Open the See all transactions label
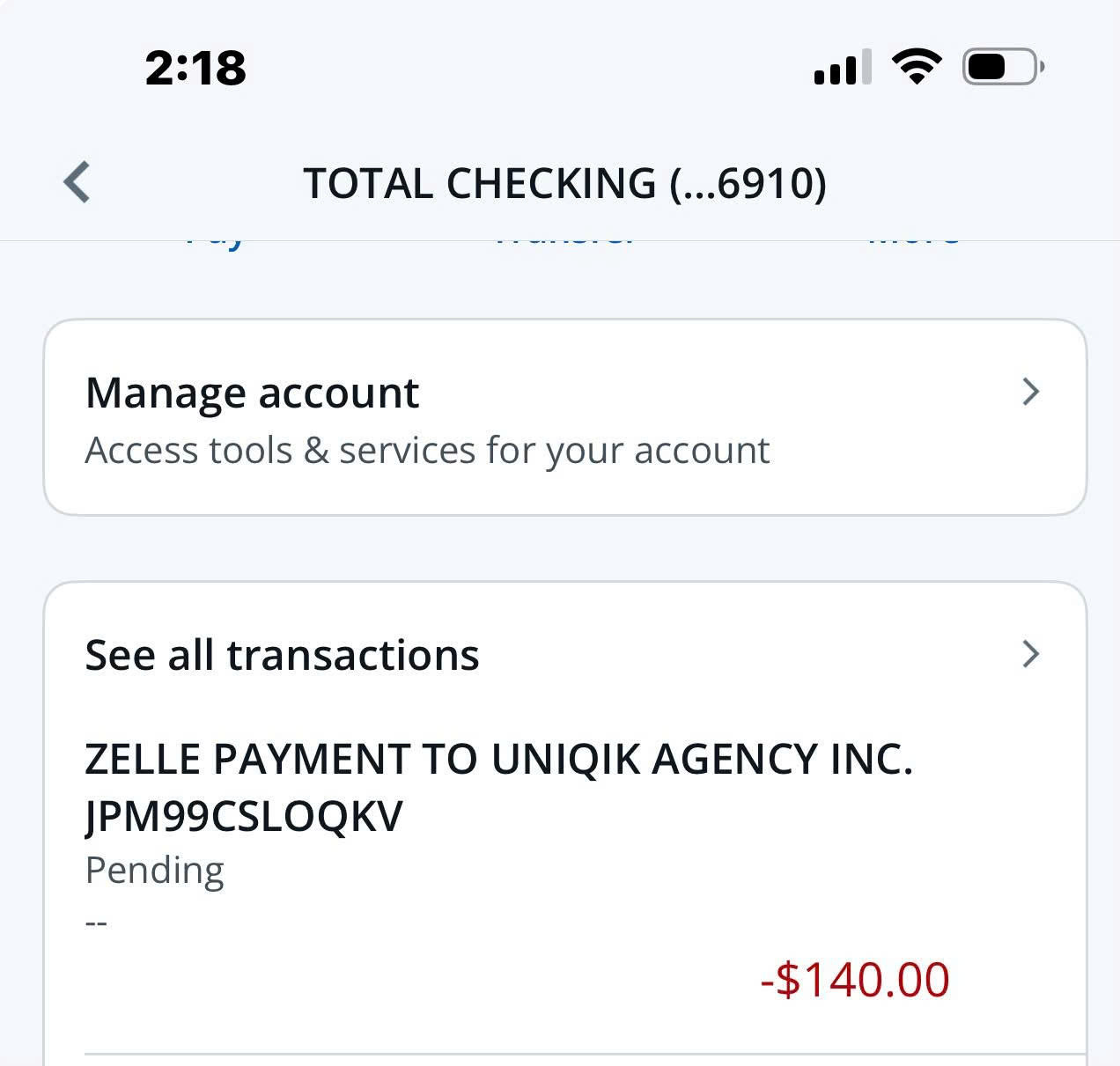Image resolution: width=1120 pixels, height=1066 pixels. click(282, 655)
